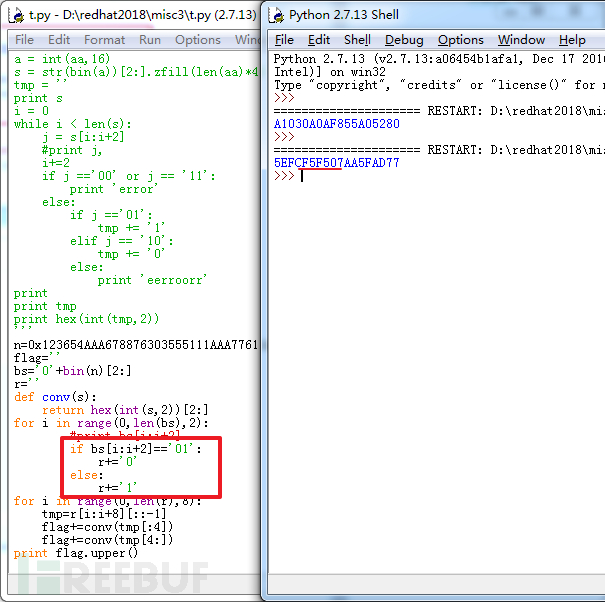The width and height of the screenshot is (605, 602).
Task: Click the output A1030A0AF855A05280 in Shell
Action: click(x=336, y=124)
